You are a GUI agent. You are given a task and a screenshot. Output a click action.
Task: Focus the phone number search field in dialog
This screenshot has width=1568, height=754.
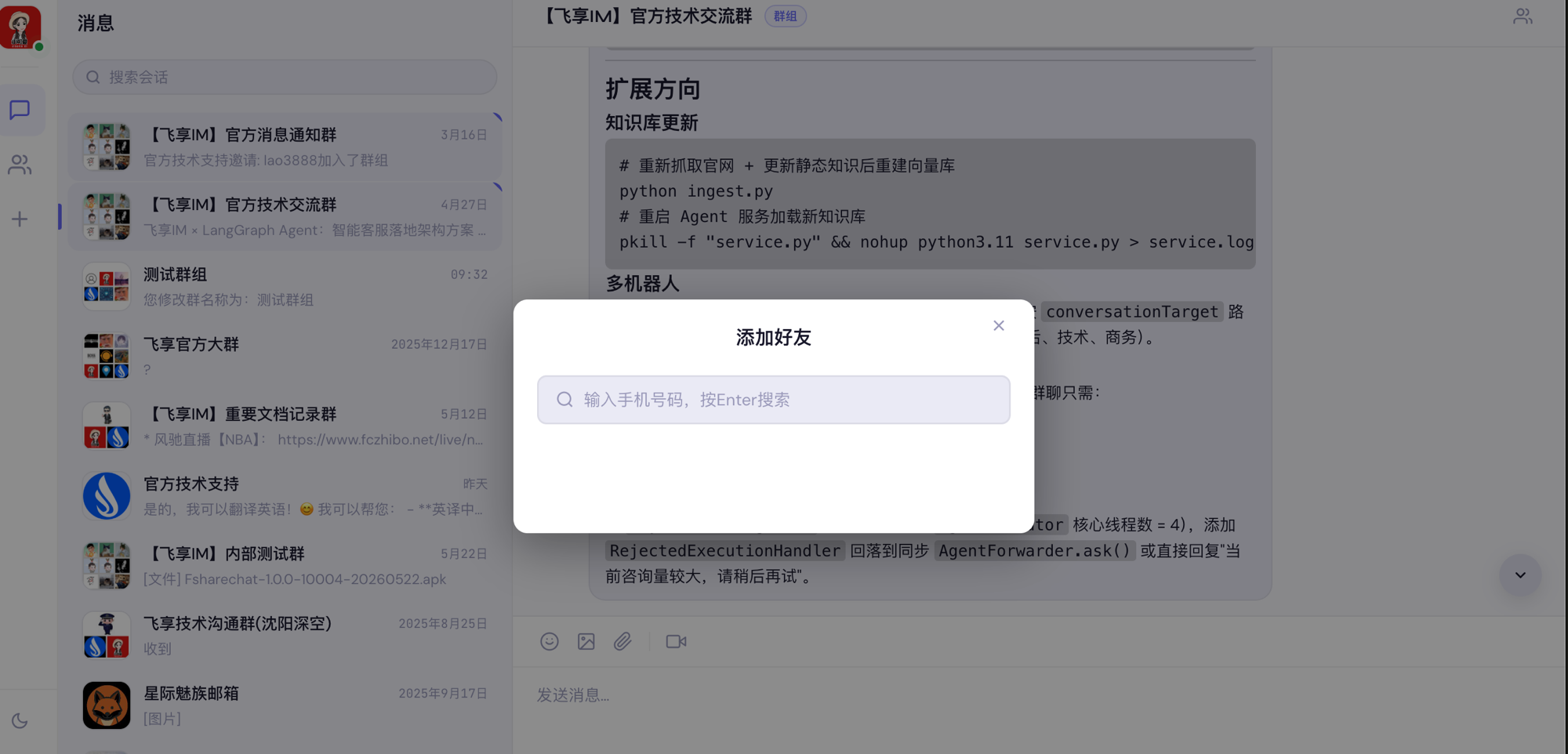pos(774,400)
